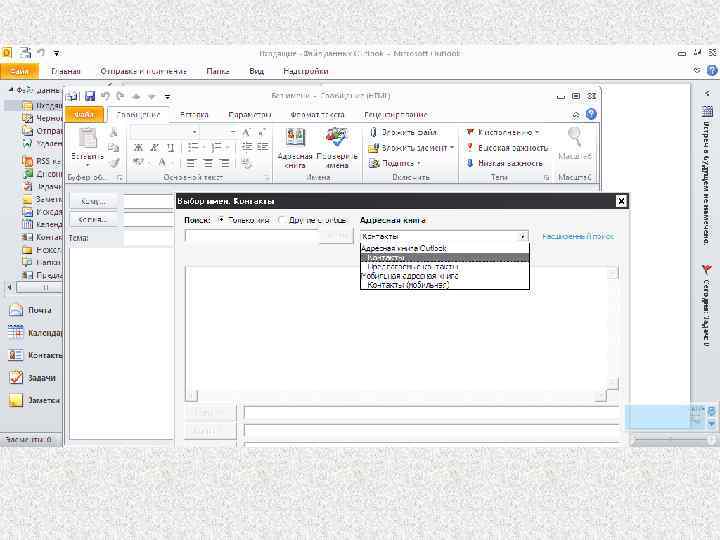Viewport: 720px width, 540px height.
Task: Open Отправка и получение tab
Action: pyautogui.click(x=143, y=71)
